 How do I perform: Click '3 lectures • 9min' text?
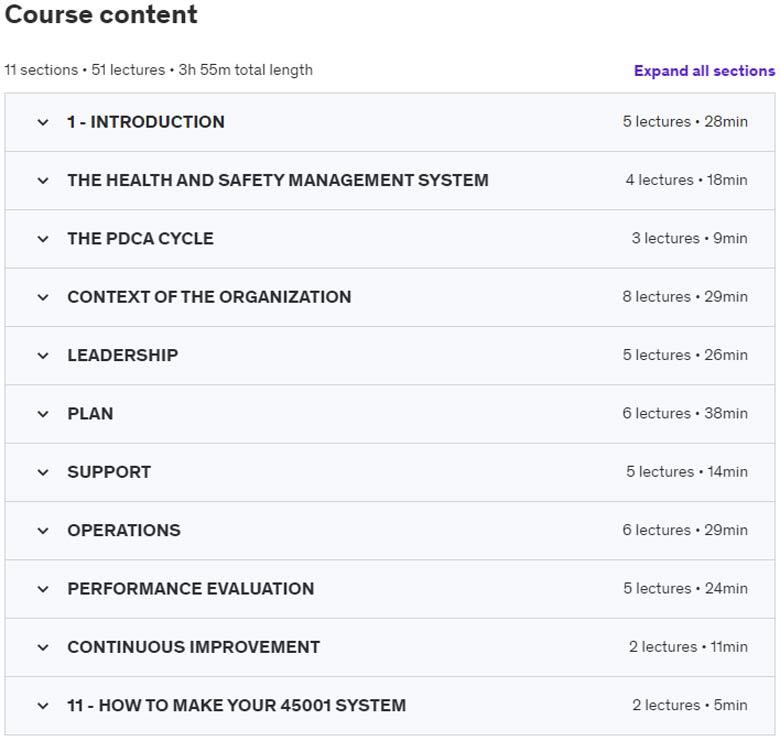tap(689, 238)
